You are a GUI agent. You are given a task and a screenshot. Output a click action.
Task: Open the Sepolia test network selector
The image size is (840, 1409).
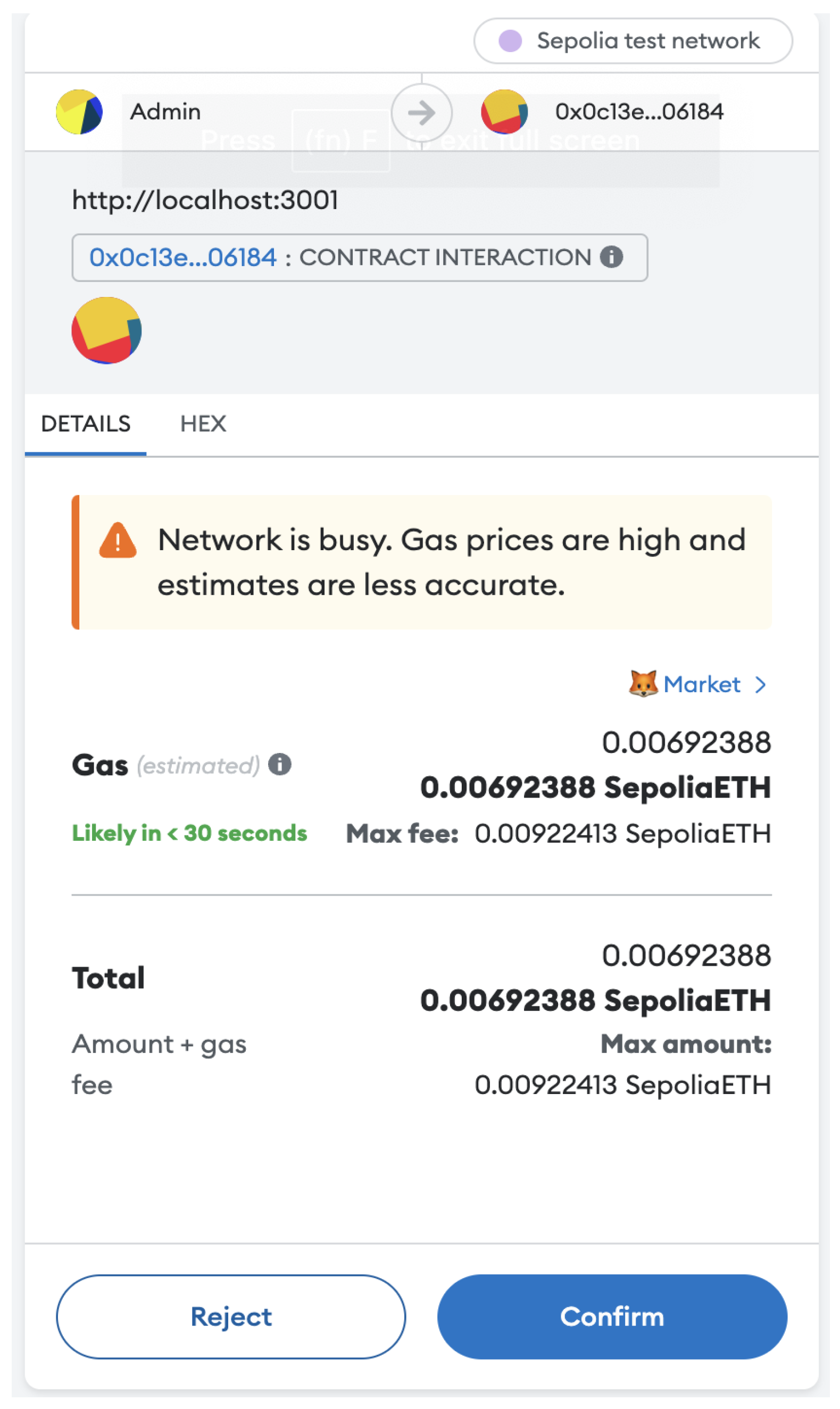[634, 41]
